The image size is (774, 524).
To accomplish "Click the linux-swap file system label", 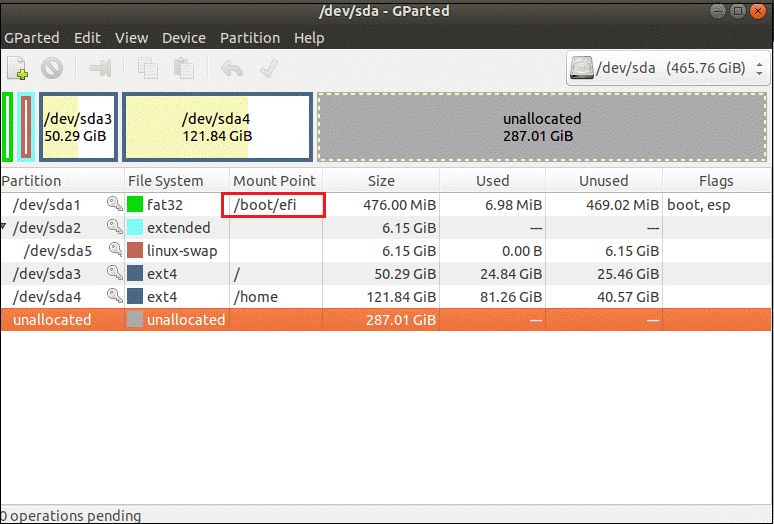I will [x=182, y=251].
